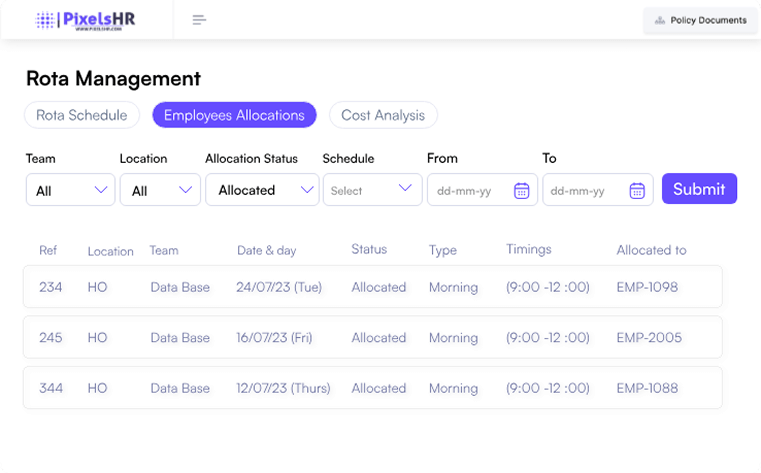The image size is (761, 473).
Task: Toggle the hamburger menu icon
Action: 199,20
